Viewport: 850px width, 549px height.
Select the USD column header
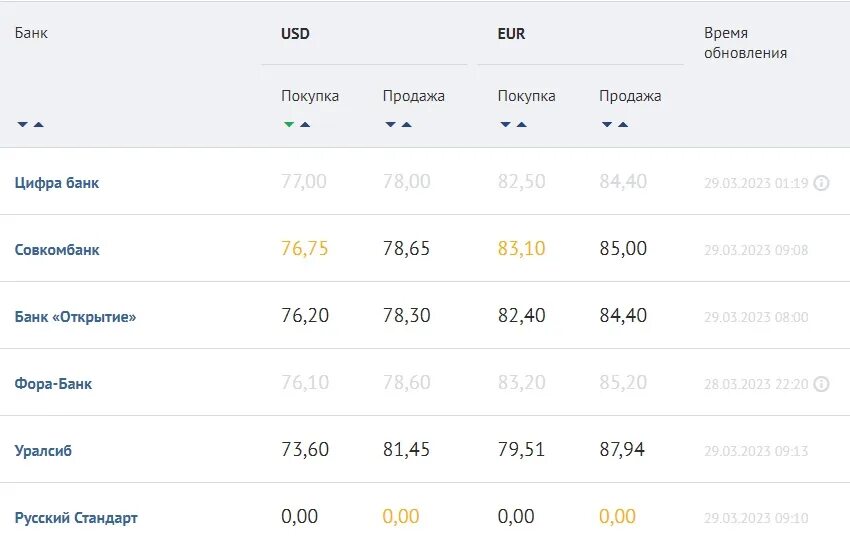coord(295,34)
